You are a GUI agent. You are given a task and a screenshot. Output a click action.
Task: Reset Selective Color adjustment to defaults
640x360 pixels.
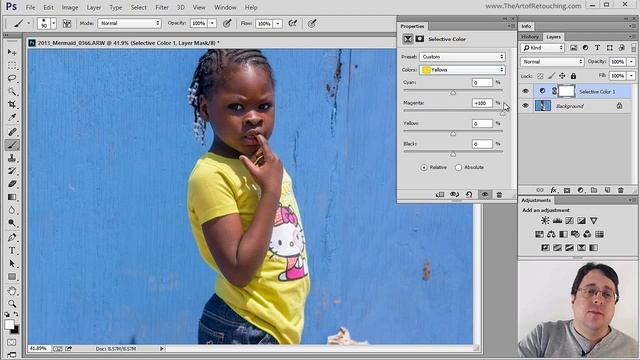pyautogui.click(x=469, y=195)
